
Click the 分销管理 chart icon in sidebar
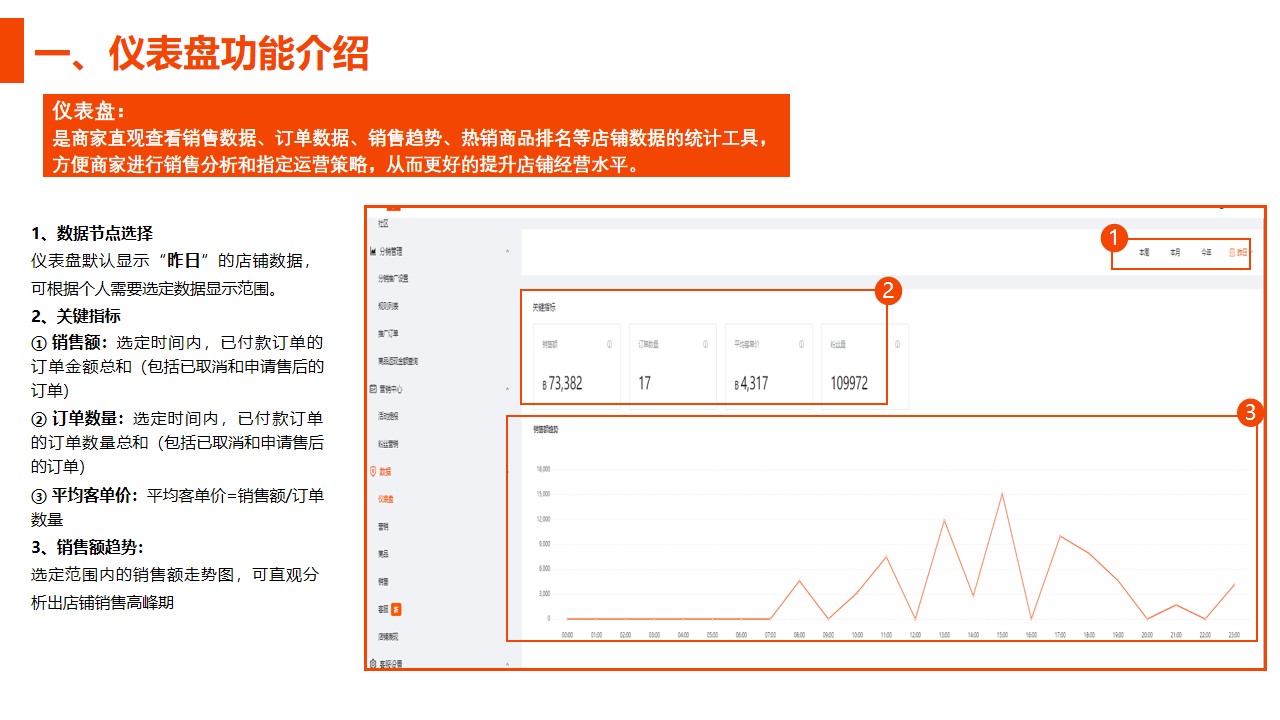(373, 251)
